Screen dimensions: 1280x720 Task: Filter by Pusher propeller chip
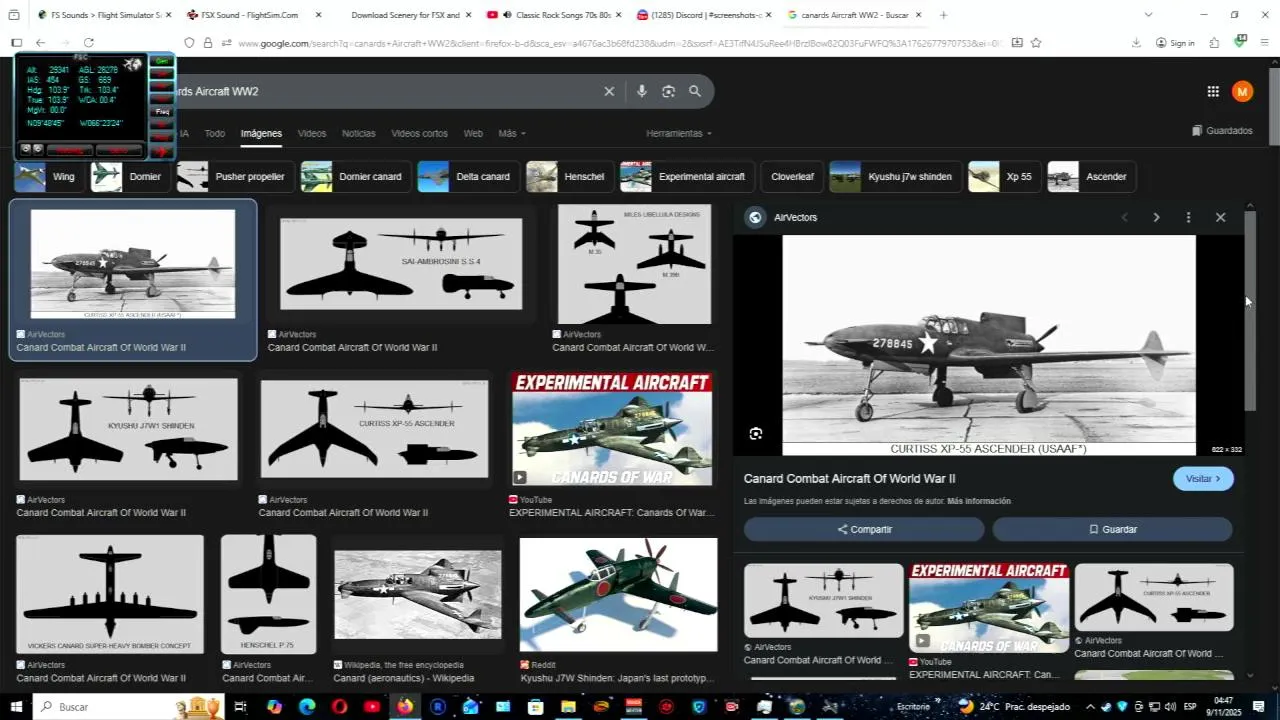[236, 177]
